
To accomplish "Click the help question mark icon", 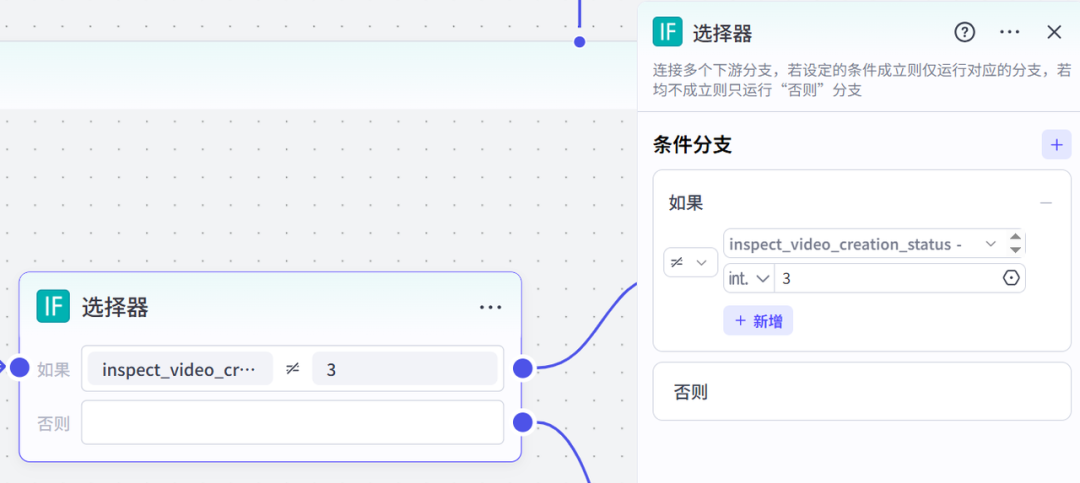I will coord(965,32).
